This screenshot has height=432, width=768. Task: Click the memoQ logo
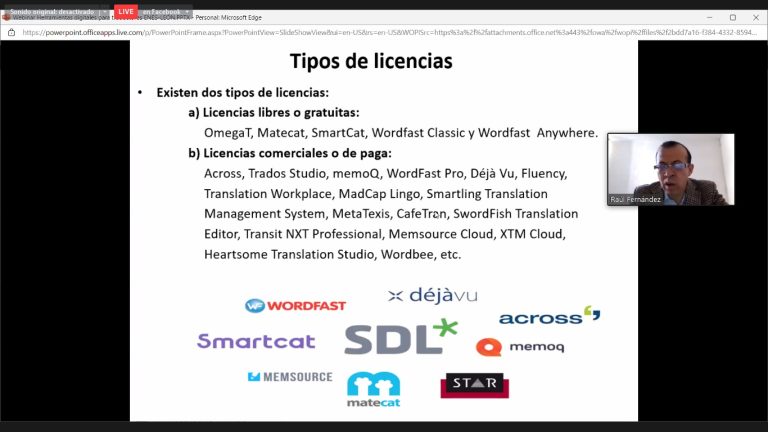[x=520, y=347]
